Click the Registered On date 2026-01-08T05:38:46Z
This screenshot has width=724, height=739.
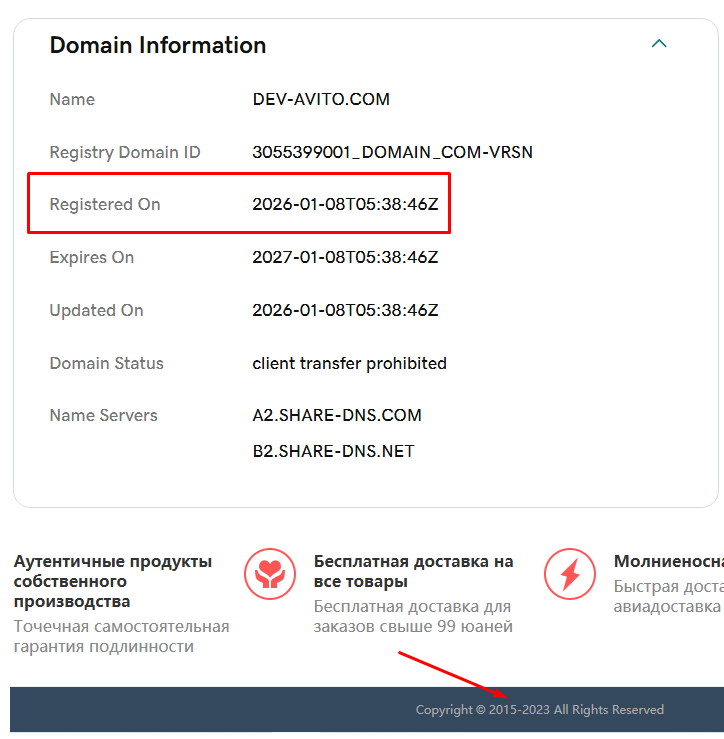tap(346, 204)
